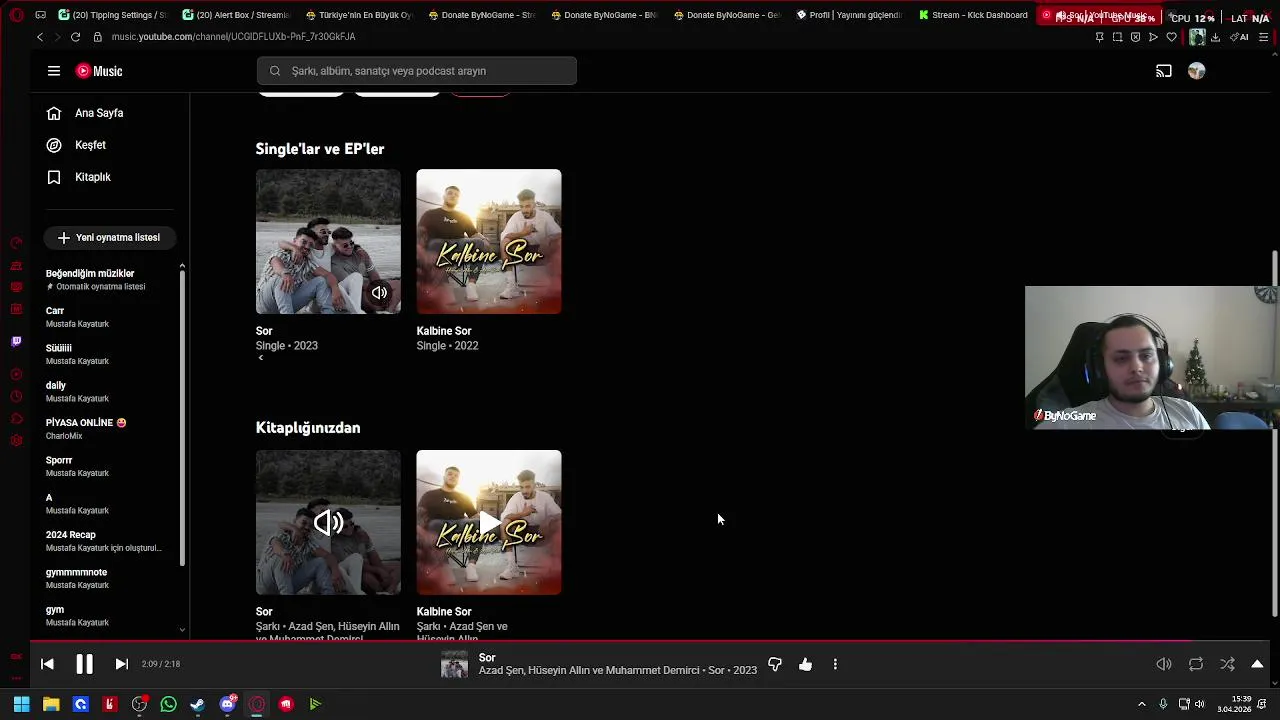1280x720 pixels.
Task: Click the Sor title under Single'lar ve EP'ler
Action: pos(264,331)
